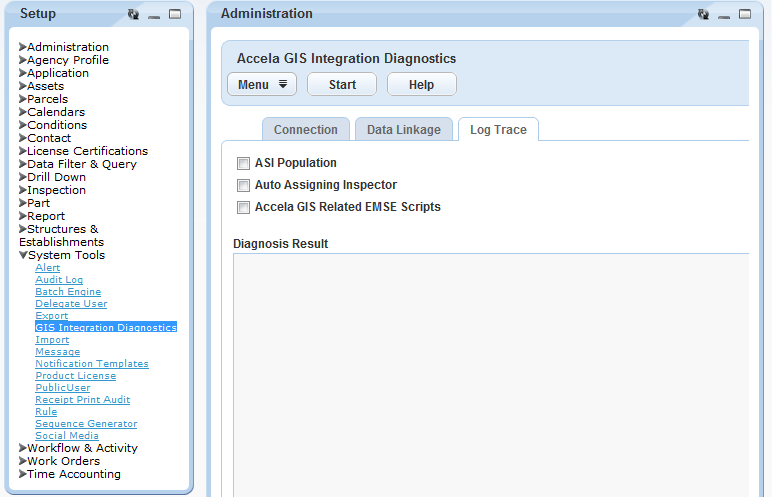
Task: Open the Data Linkage tab
Action: 403,130
